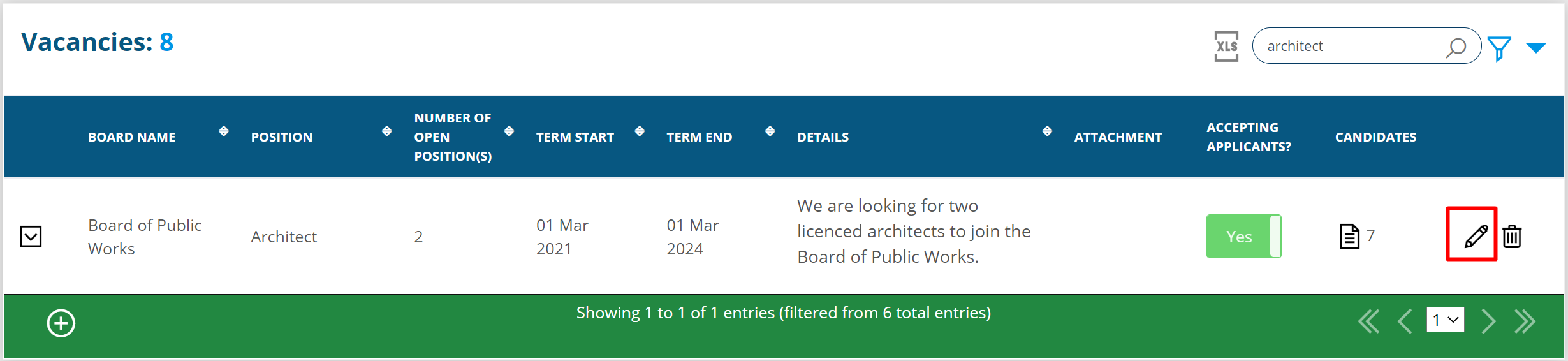Sort by Term Start column
This screenshot has width=1568, height=361.
point(640,131)
